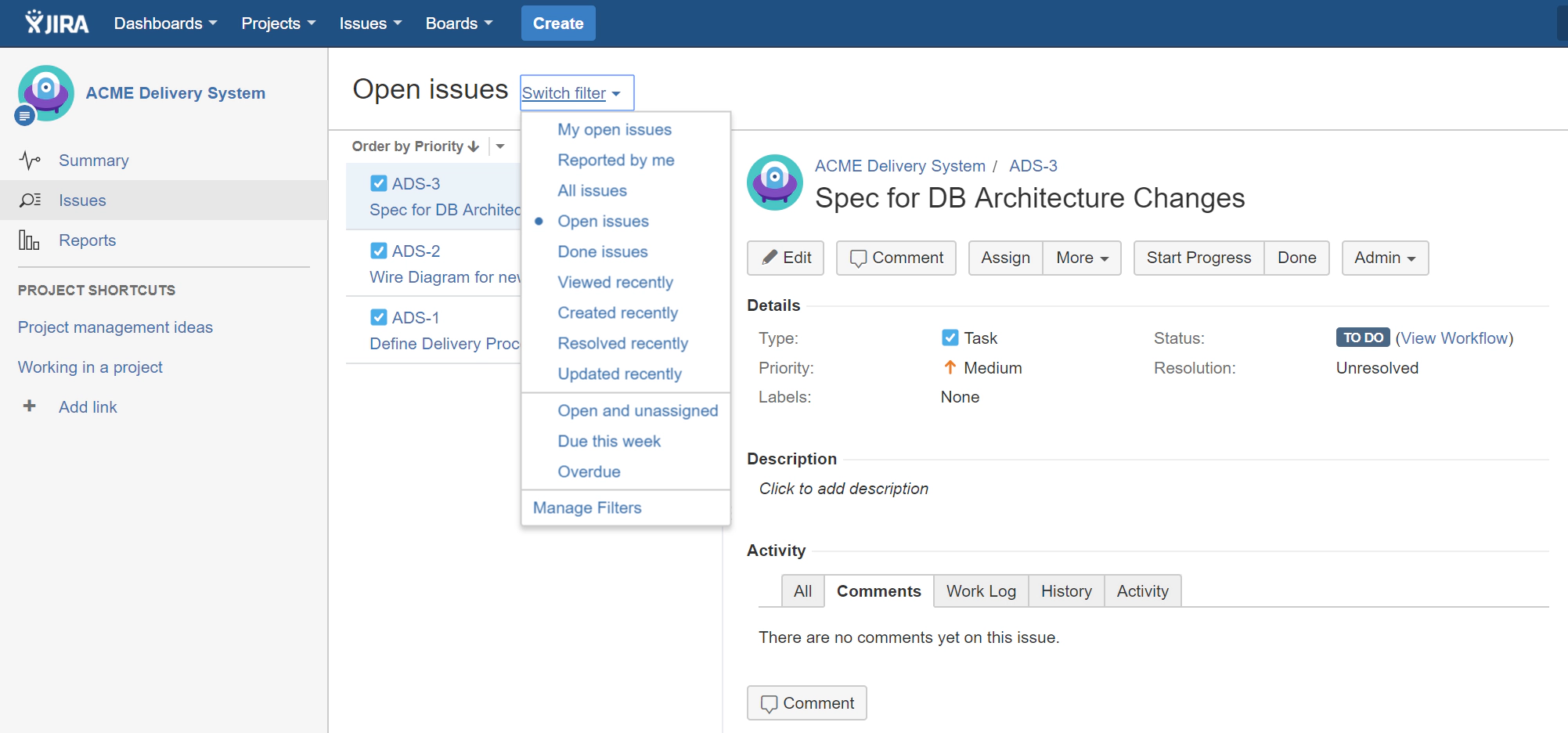
Task: Select Open and unassigned filter
Action: tap(637, 410)
